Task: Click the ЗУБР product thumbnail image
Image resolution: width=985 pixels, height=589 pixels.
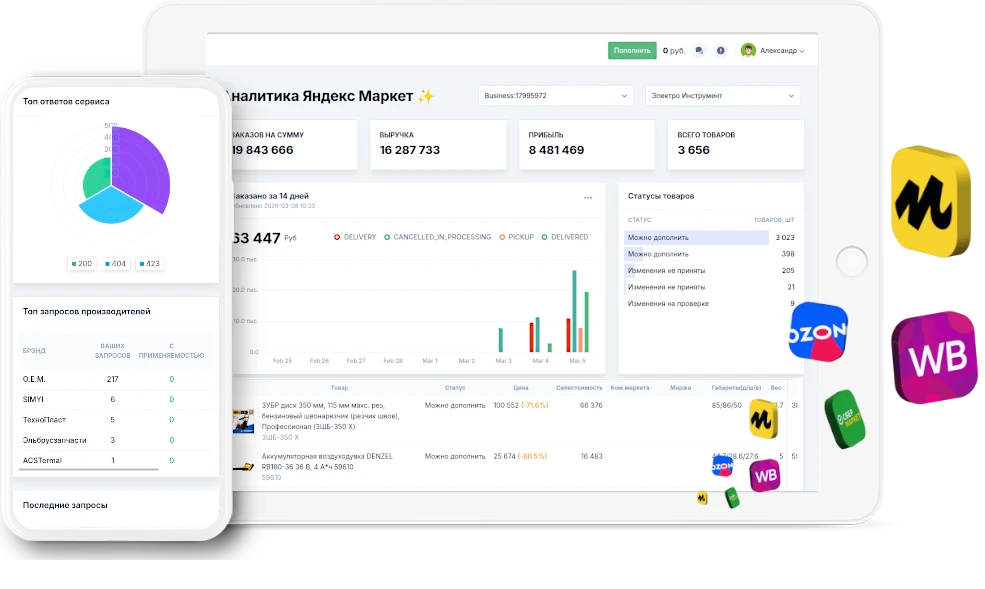Action: coord(243,421)
